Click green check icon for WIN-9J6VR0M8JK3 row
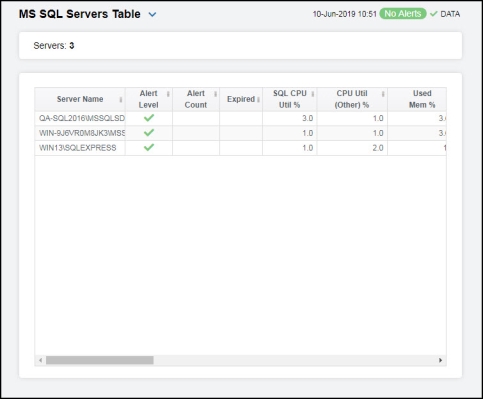Viewport: 483px width, 399px height. [149, 133]
